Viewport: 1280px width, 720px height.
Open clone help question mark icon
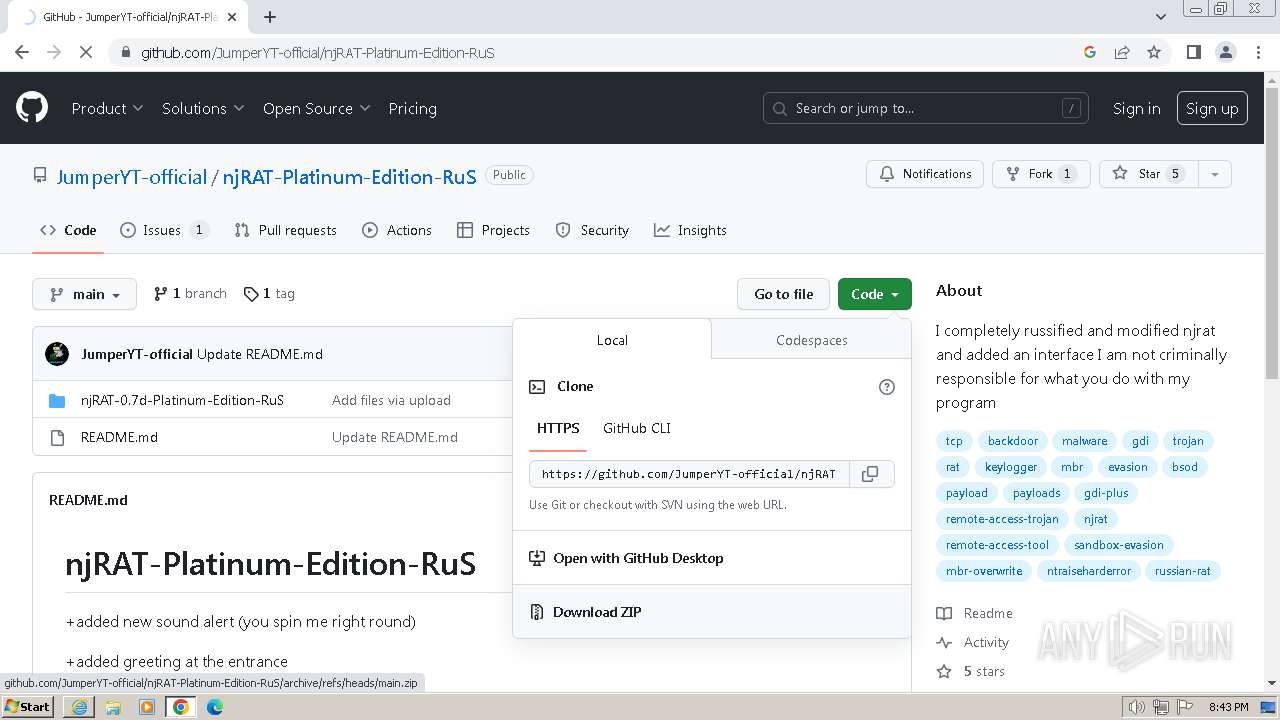pyautogui.click(x=886, y=387)
